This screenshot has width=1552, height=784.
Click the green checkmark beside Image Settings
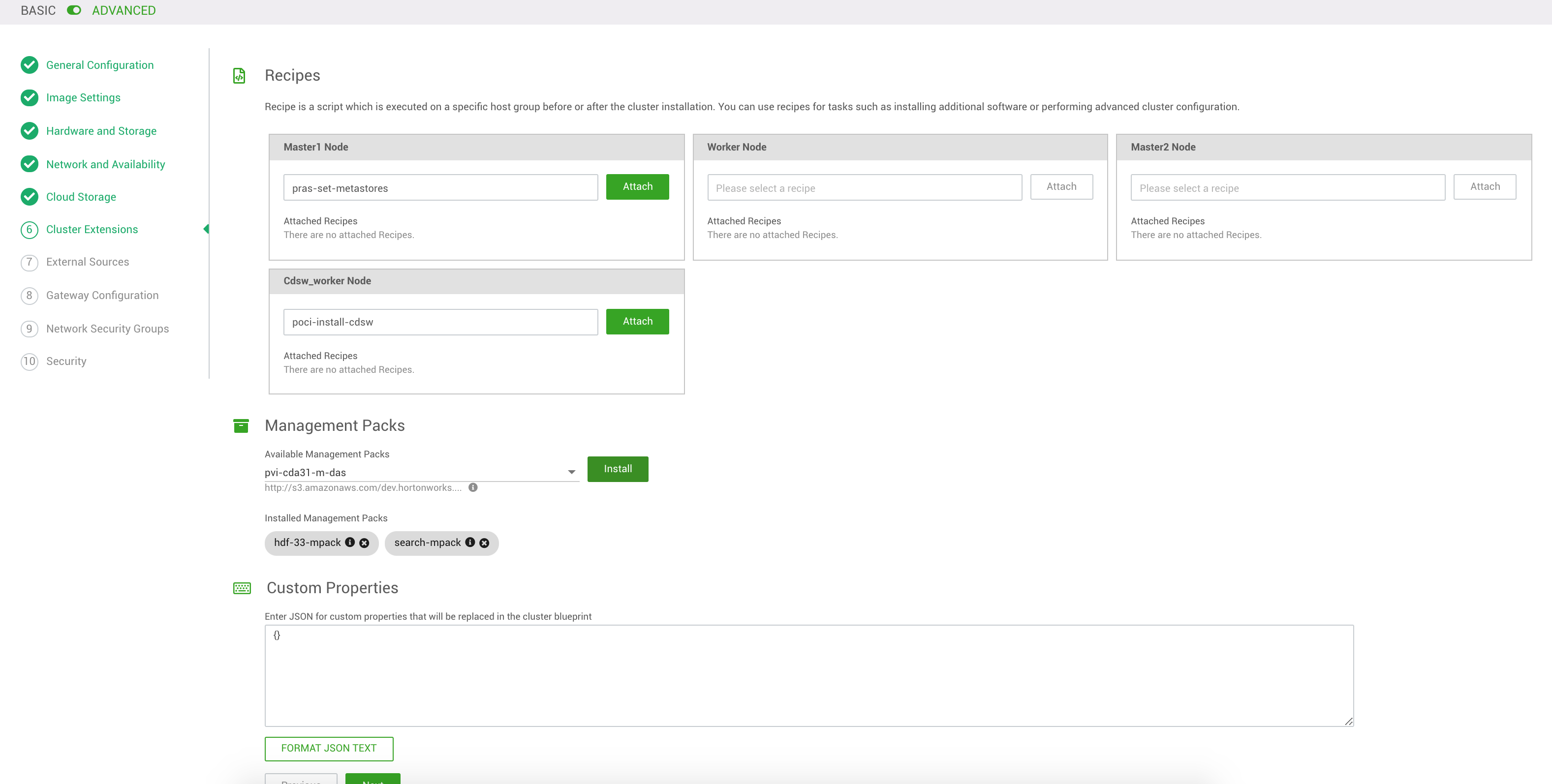(x=30, y=97)
